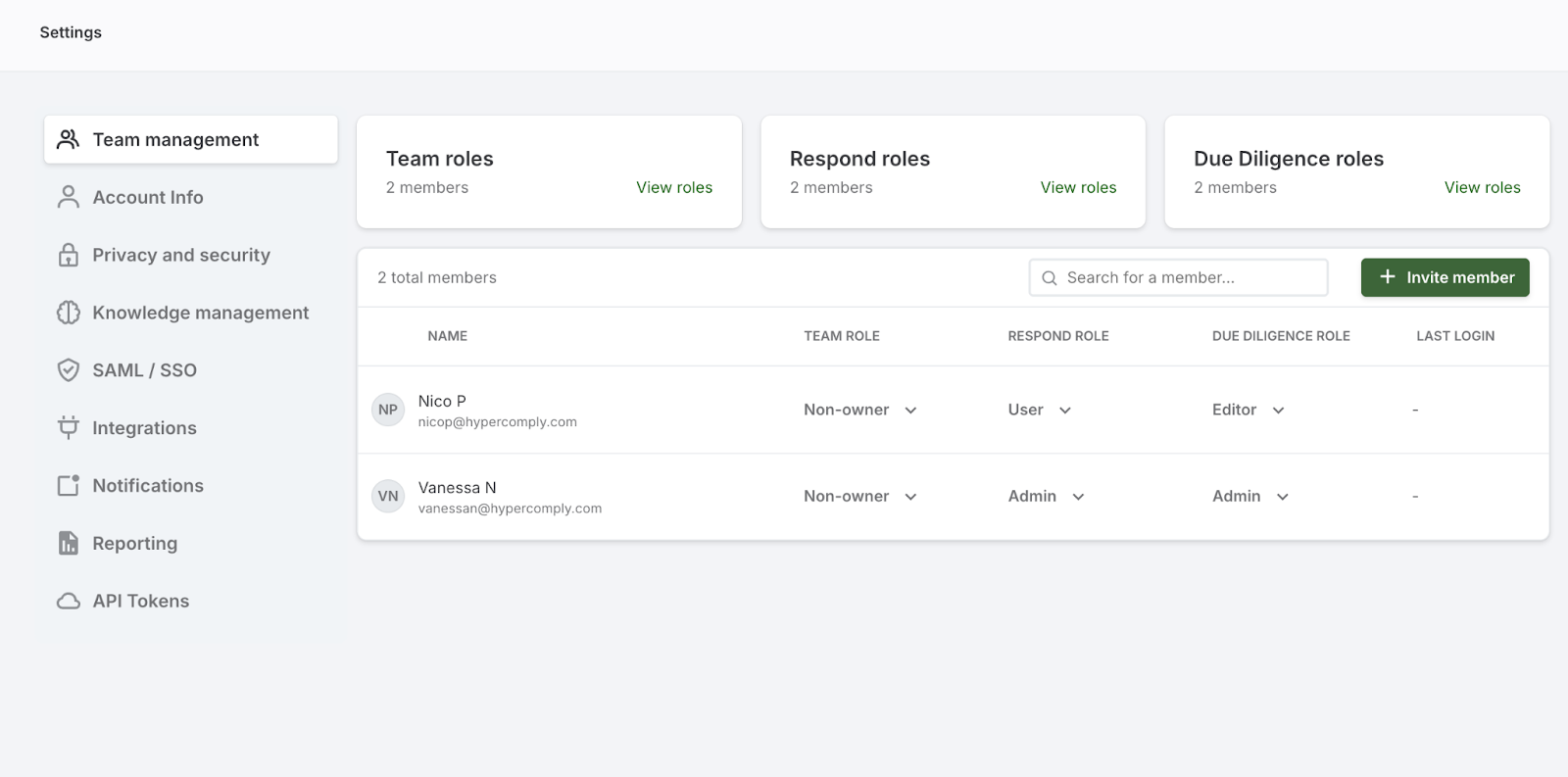Image resolution: width=1568 pixels, height=777 pixels.
Task: Go to the Reporting section
Action: (191, 543)
